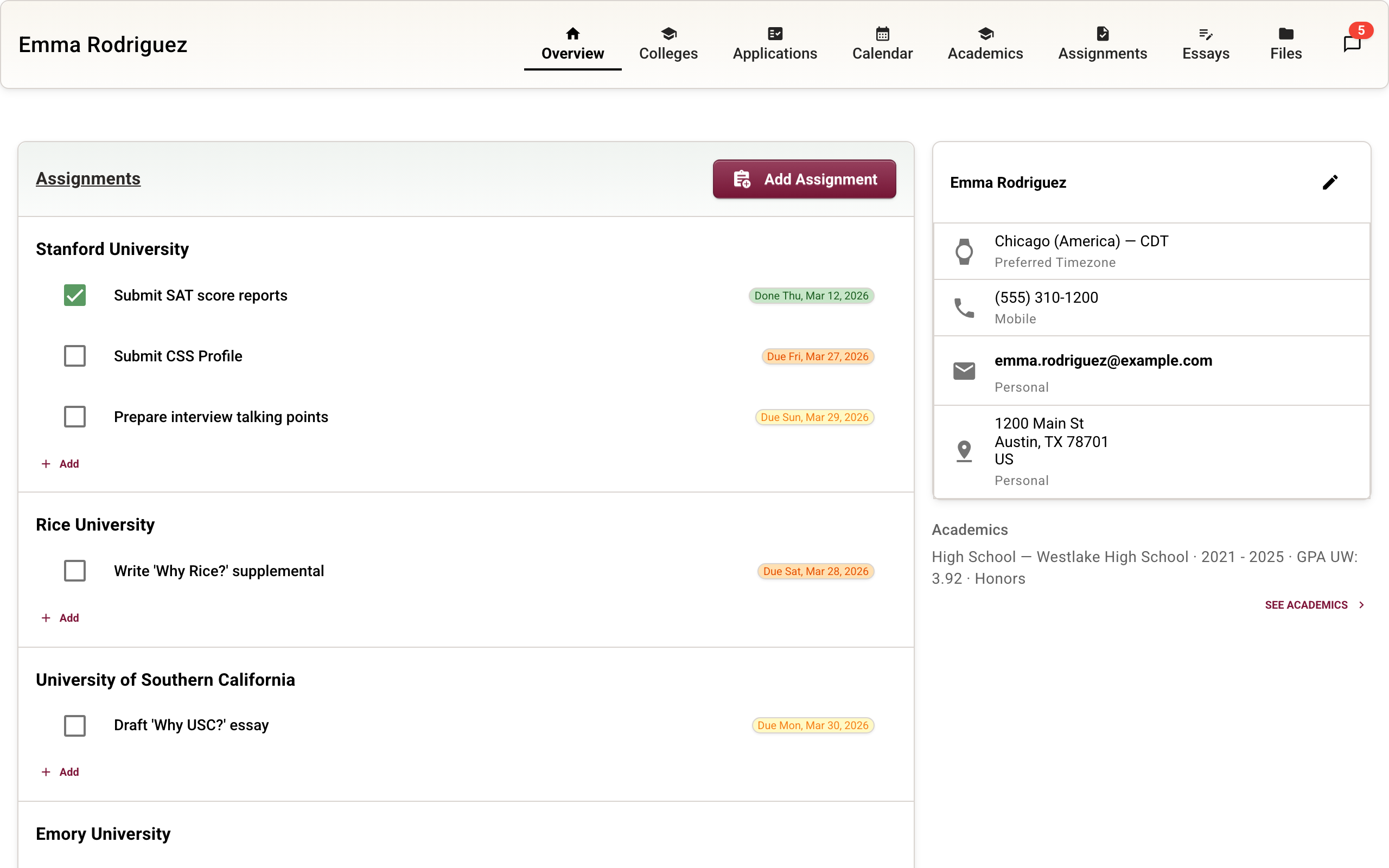Open the Applications tab
1389x868 pixels.
(774, 44)
